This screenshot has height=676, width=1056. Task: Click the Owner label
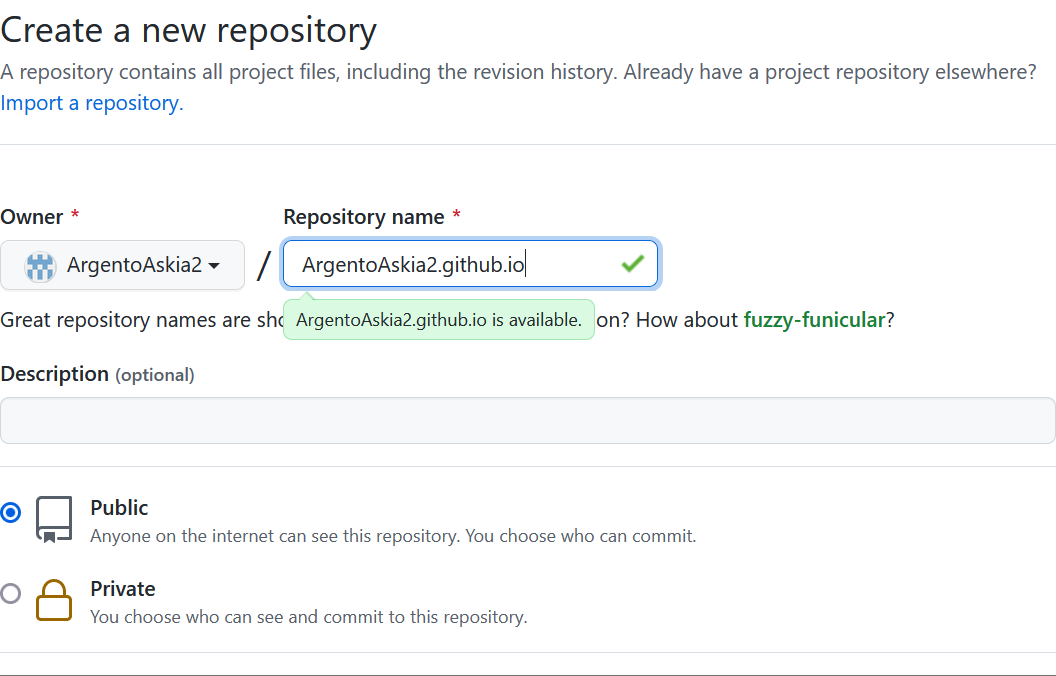[32, 217]
